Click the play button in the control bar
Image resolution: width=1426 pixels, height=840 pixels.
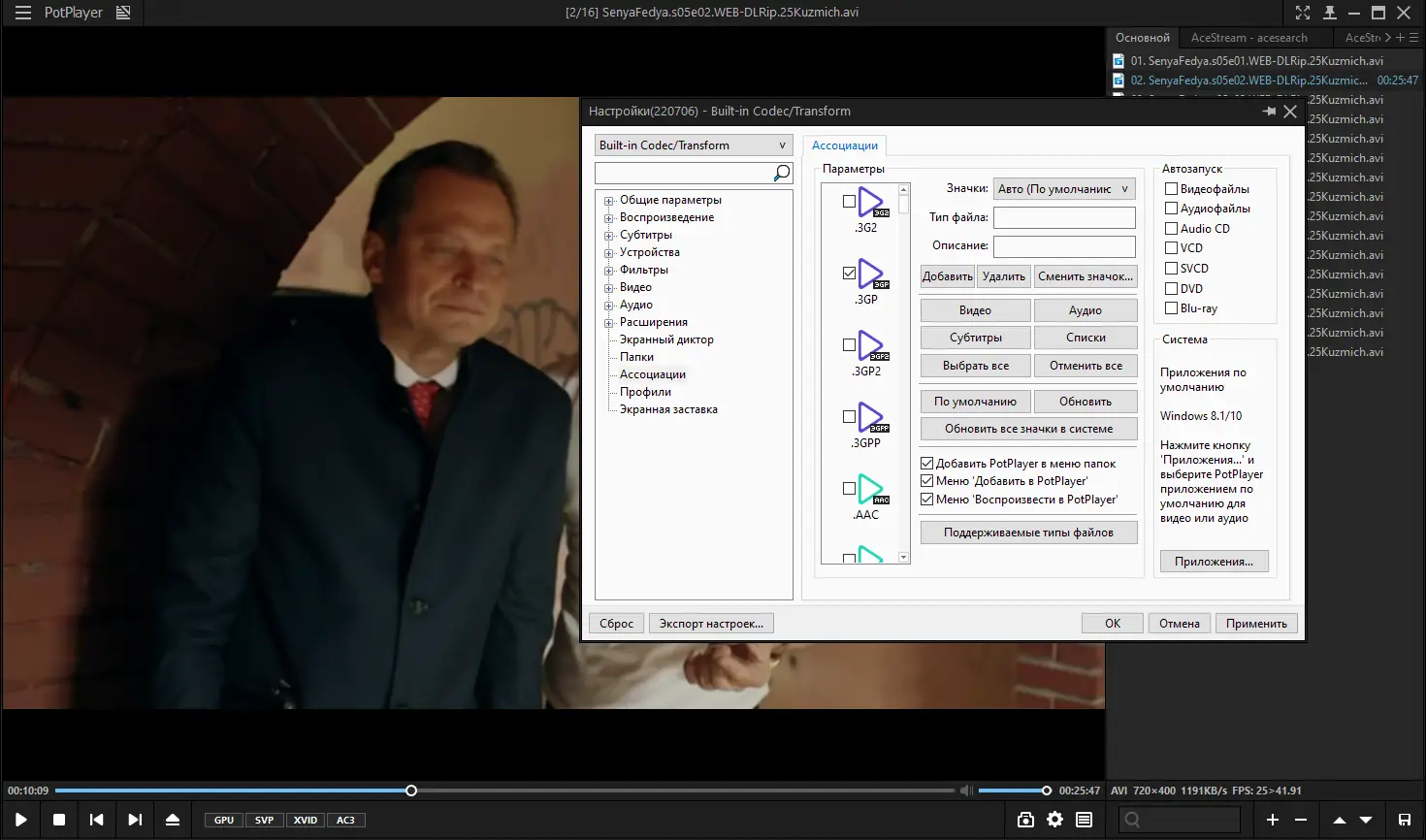[x=20, y=820]
